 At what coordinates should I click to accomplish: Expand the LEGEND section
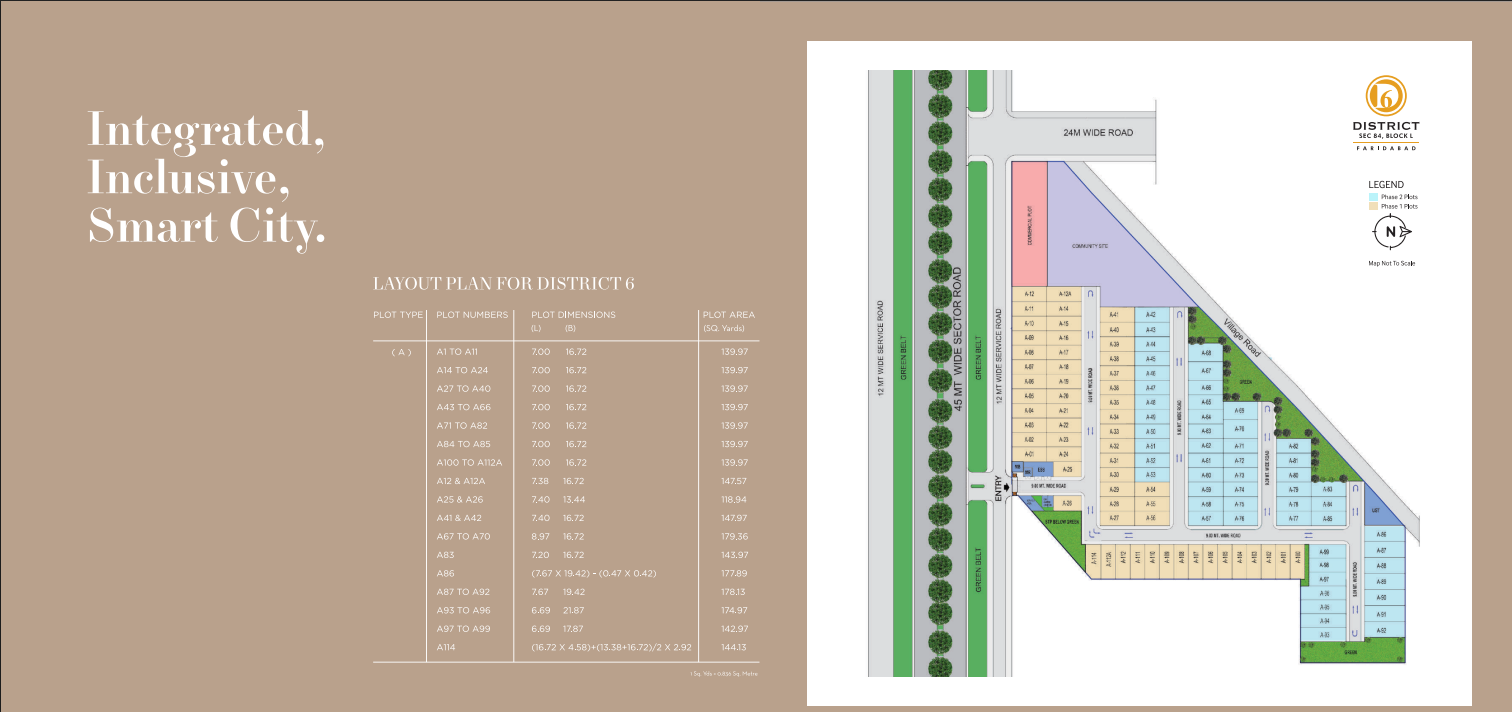click(x=1386, y=184)
